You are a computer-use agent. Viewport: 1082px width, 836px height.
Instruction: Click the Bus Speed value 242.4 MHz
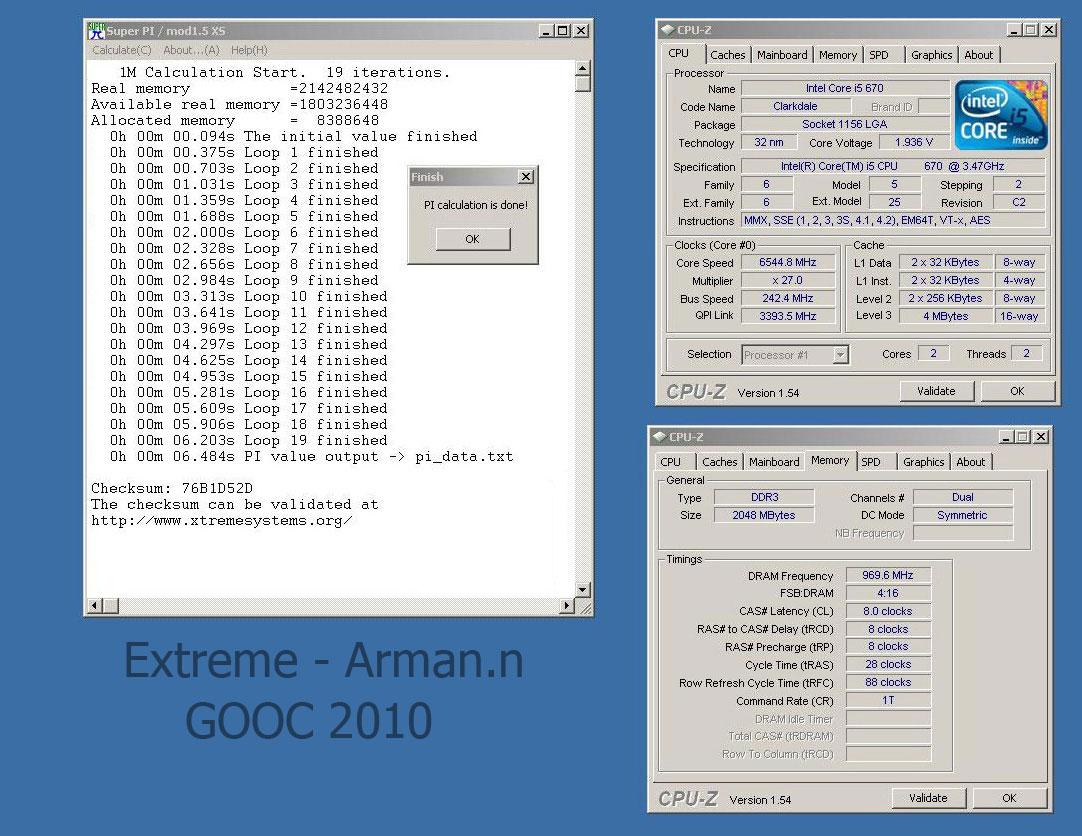788,298
